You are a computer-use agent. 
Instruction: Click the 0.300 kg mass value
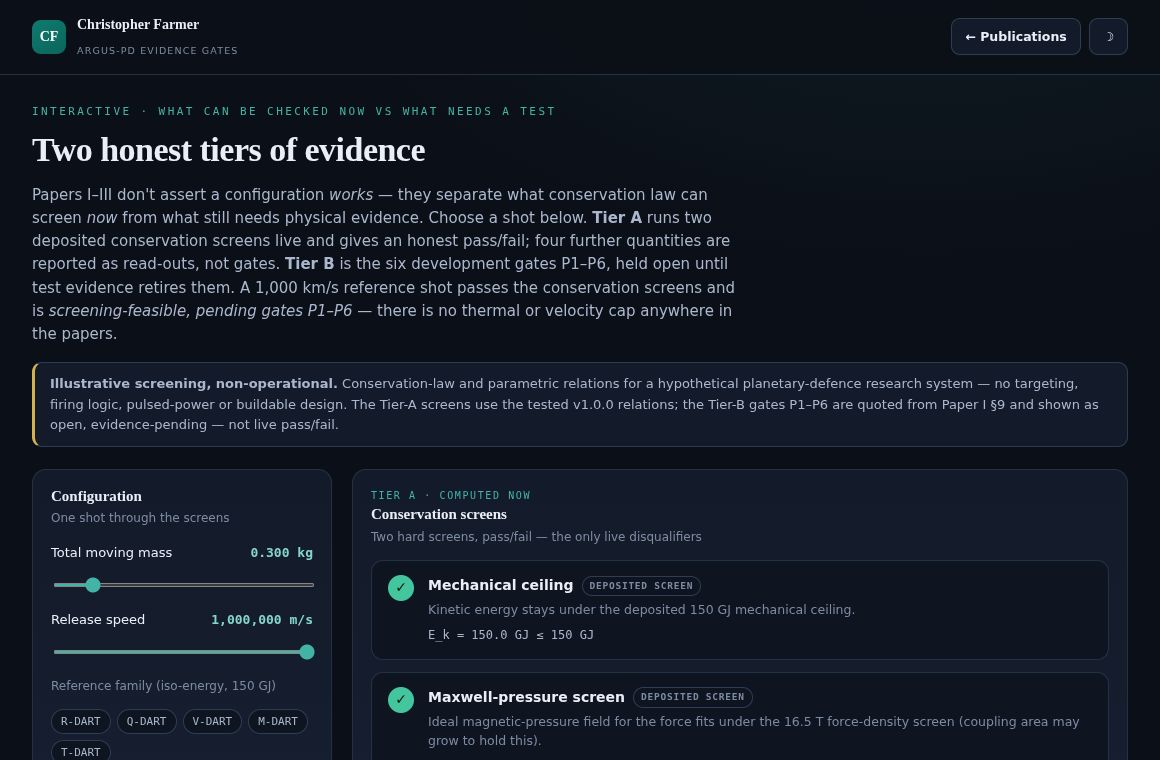point(281,553)
